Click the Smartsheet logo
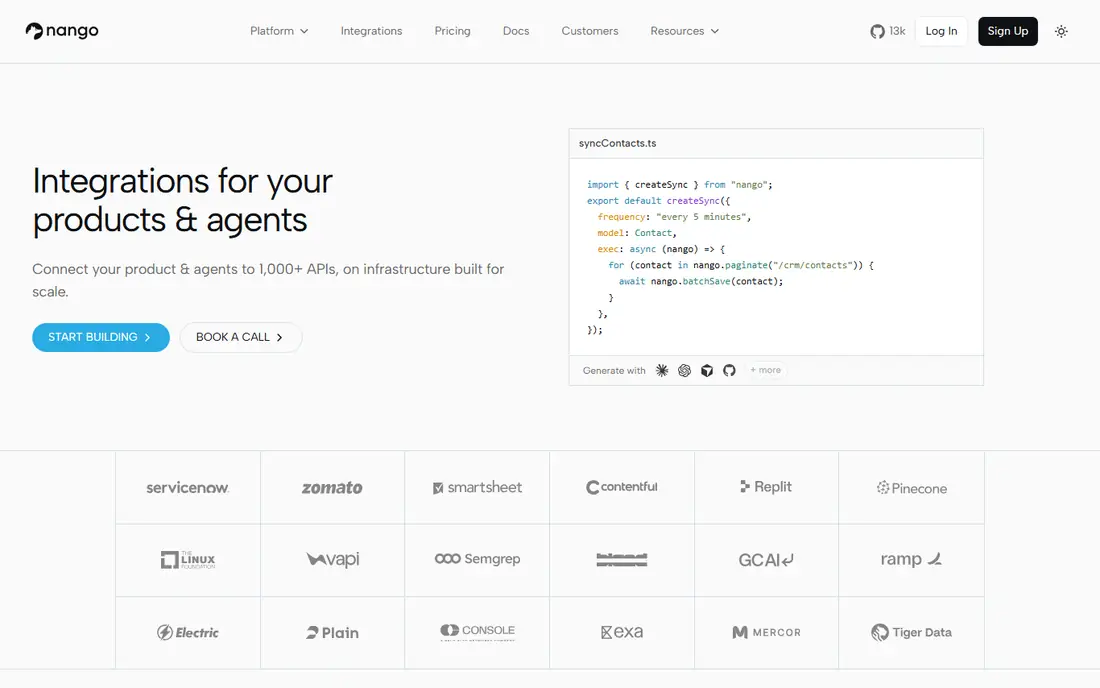Image resolution: width=1100 pixels, height=688 pixels. [x=477, y=487]
